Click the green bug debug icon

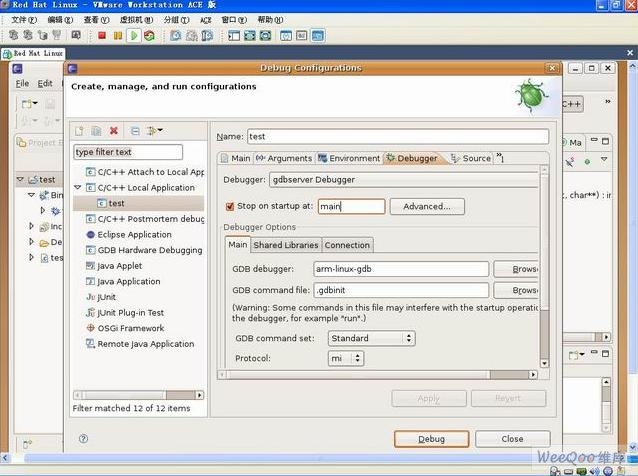coord(531,96)
